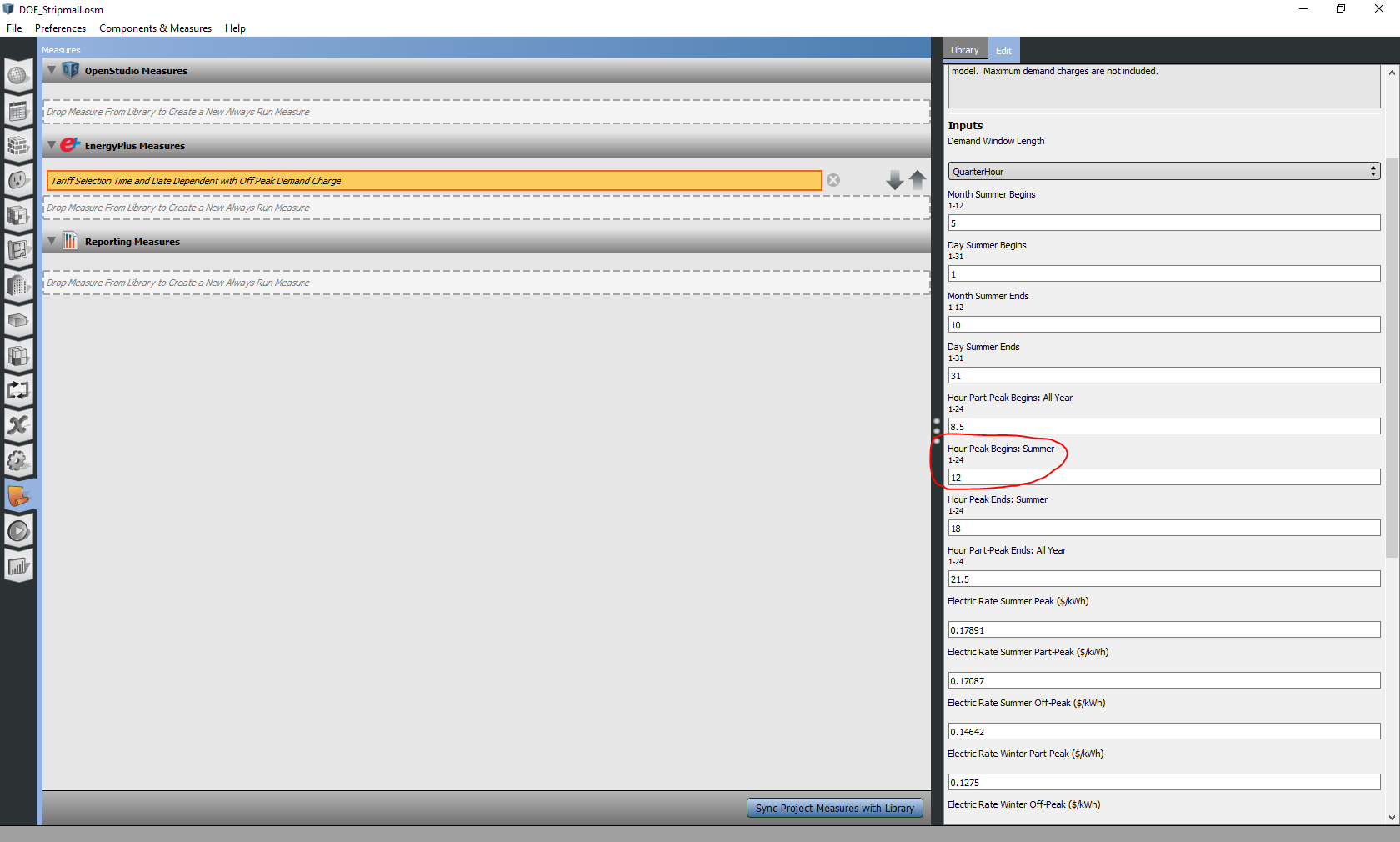The width and height of the screenshot is (1400, 842).
Task: Remove the Tariff Selection measure via X button
Action: click(832, 180)
